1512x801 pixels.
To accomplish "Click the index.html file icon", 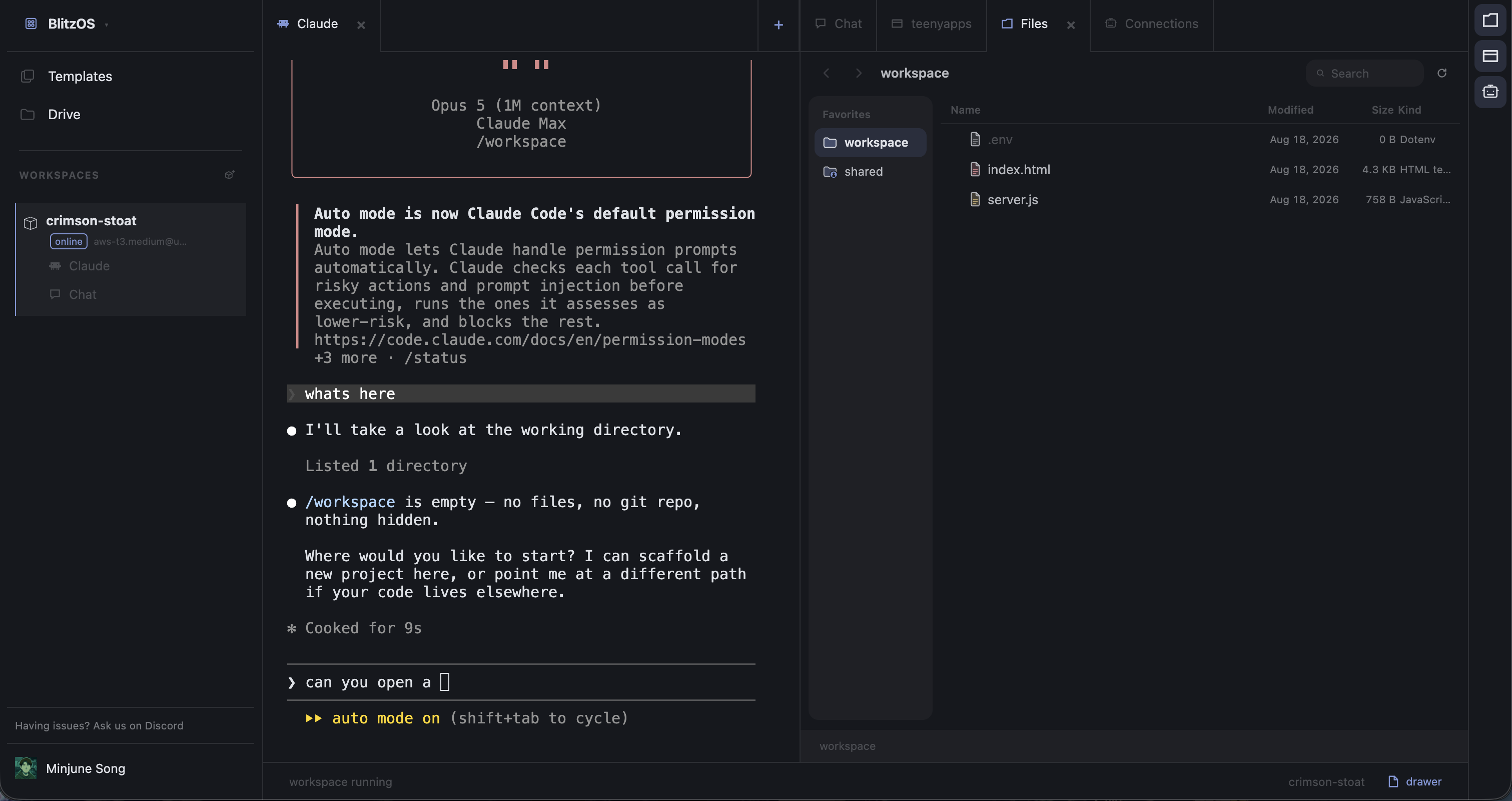I will click(x=975, y=170).
